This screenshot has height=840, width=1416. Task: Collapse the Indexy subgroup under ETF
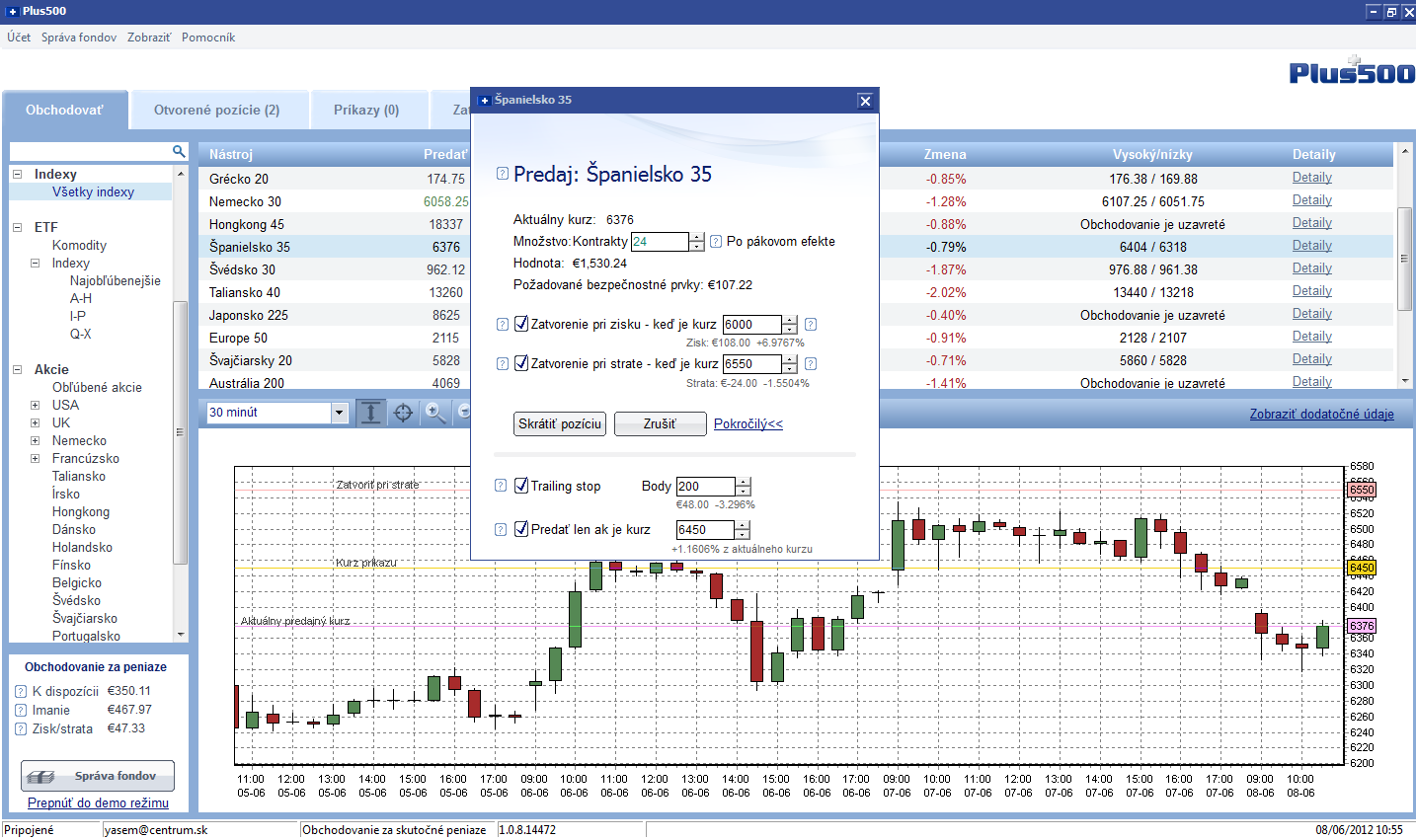pos(35,264)
